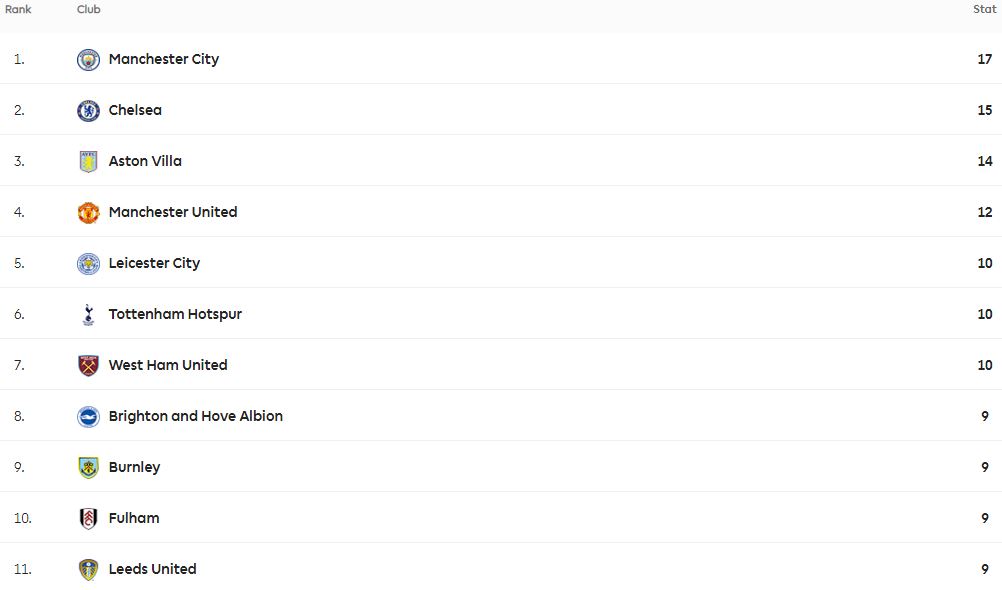Click the Fulham club crest
Screen dimensions: 1002x590
pyautogui.click(x=88, y=518)
